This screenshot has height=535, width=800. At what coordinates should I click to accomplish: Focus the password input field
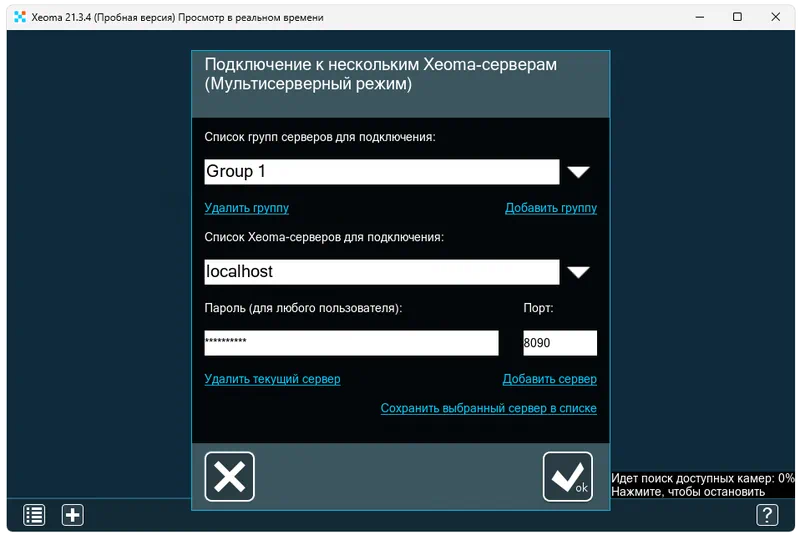click(352, 343)
